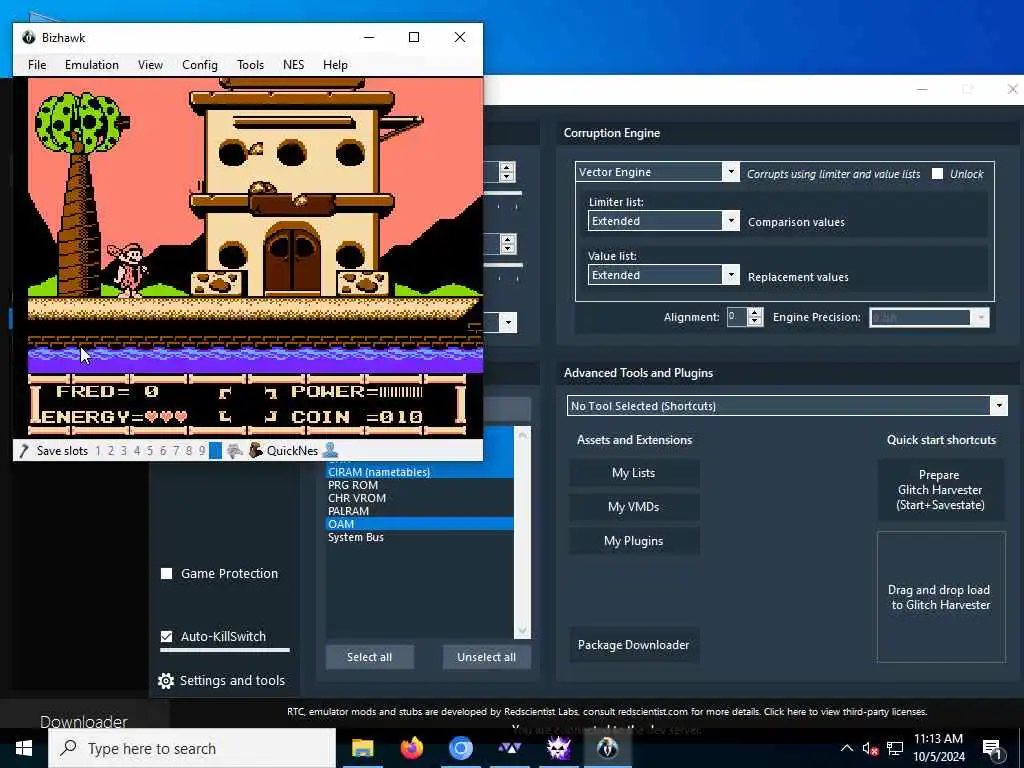The width and height of the screenshot is (1024, 768).
Task: Open the Help menu in Bizhawk
Action: (335, 65)
